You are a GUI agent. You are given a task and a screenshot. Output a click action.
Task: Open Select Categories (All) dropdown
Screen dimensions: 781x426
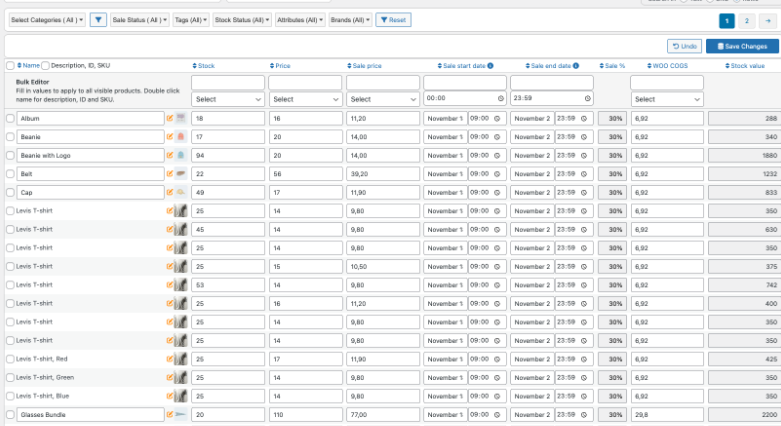point(47,20)
